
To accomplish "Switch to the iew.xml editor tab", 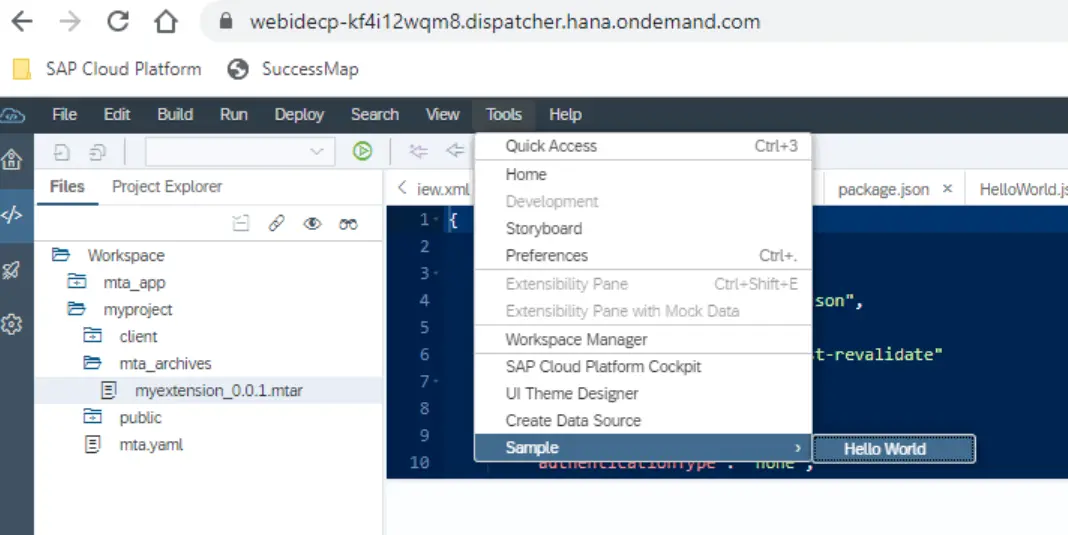I will 443,189.
